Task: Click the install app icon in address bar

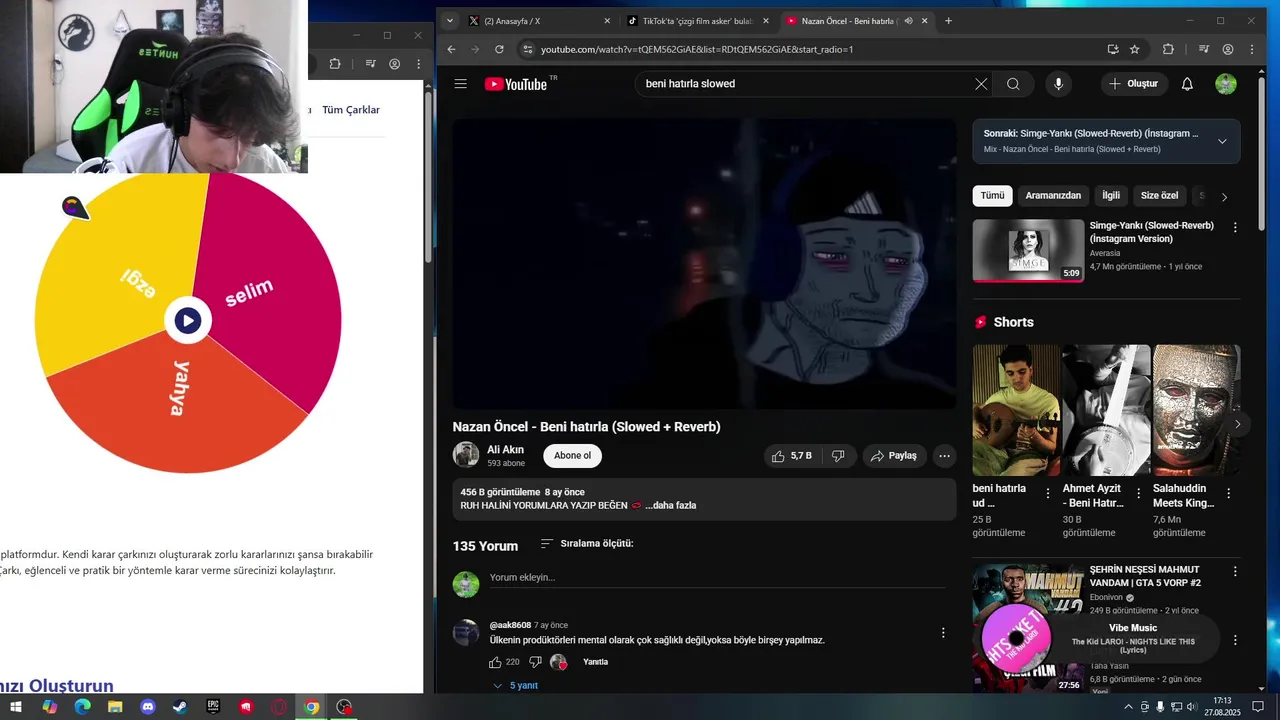Action: tap(1113, 49)
